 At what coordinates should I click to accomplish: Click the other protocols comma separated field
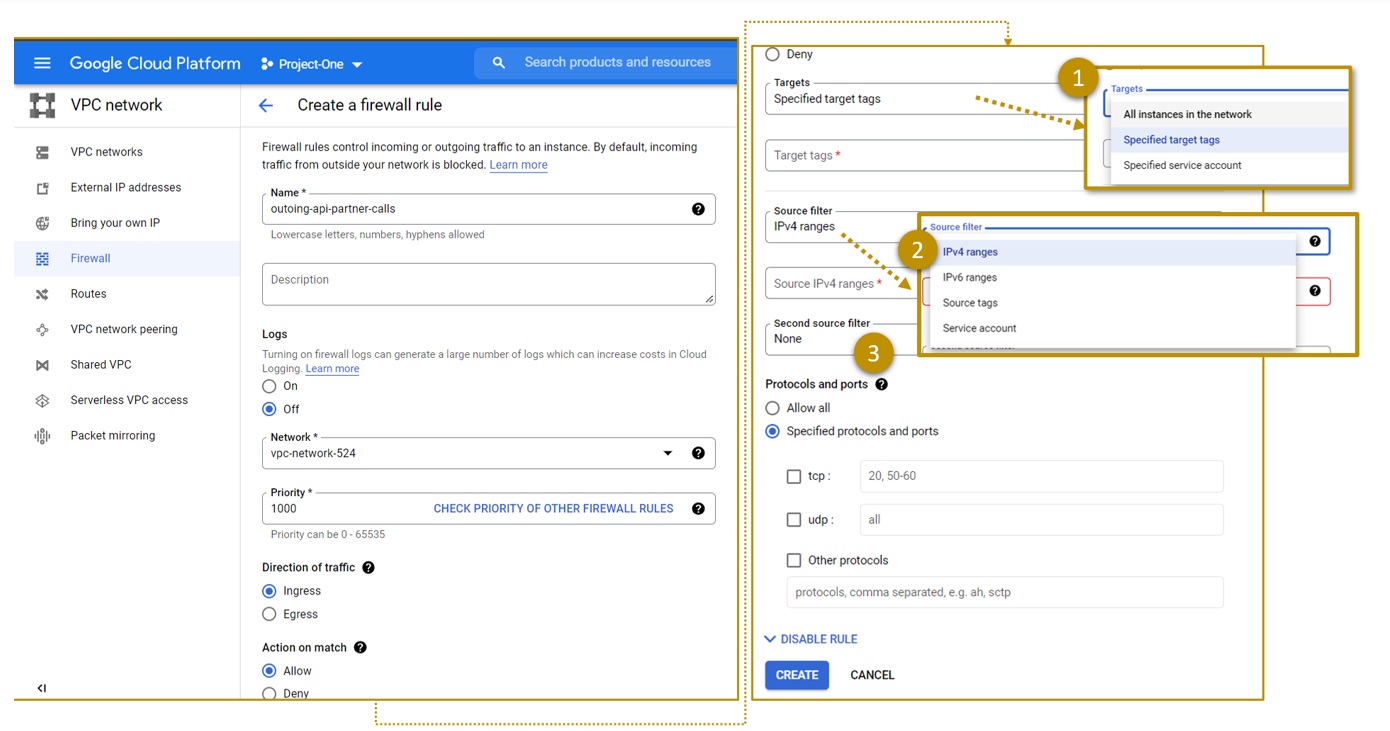pyautogui.click(x=1005, y=592)
